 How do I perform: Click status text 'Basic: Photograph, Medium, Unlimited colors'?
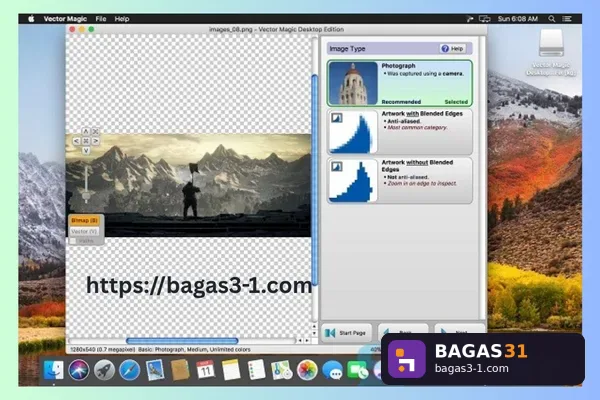point(194,349)
